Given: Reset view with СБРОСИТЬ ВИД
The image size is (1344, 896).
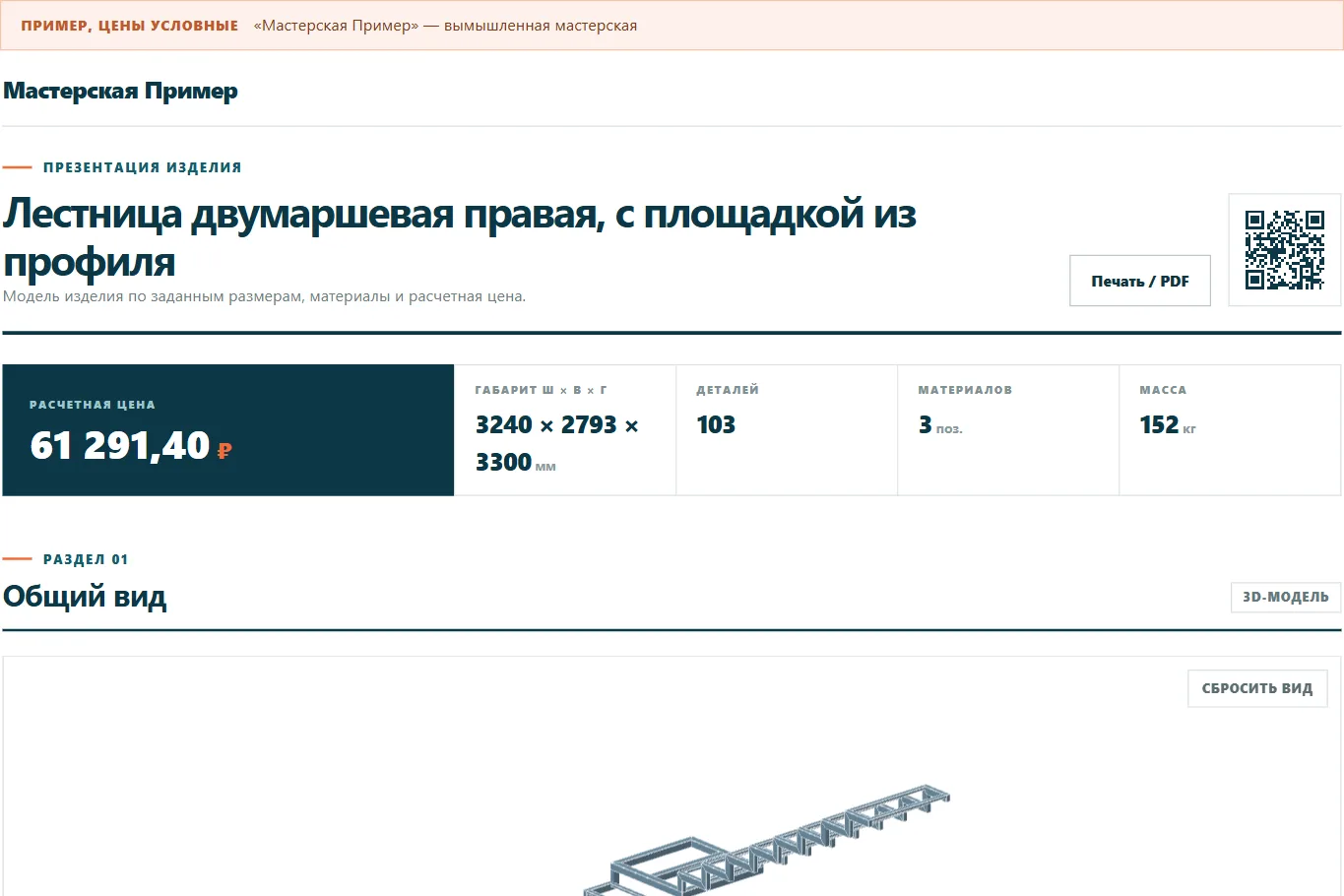Looking at the screenshot, I should coord(1257,688).
